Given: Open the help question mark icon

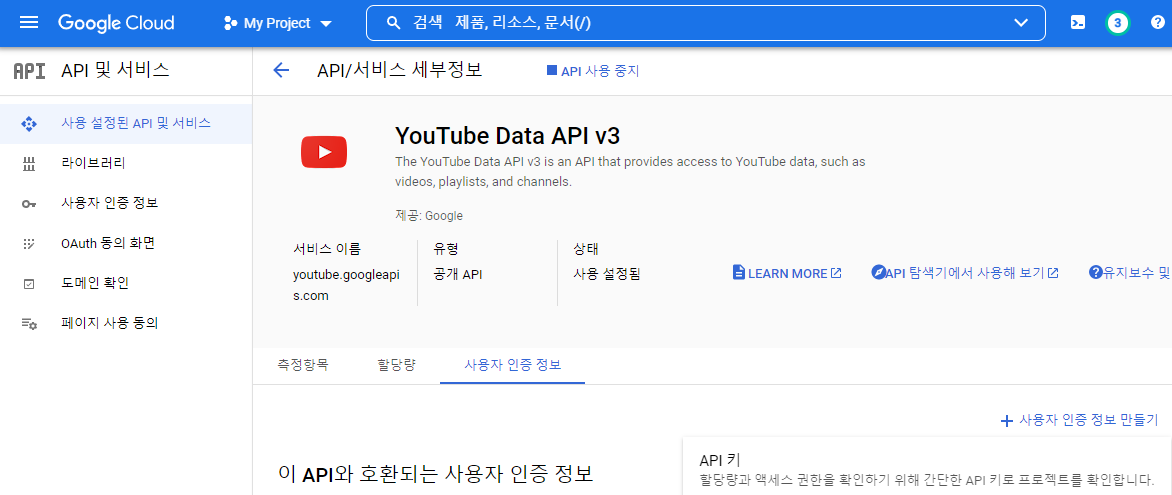Looking at the screenshot, I should 1158,23.
